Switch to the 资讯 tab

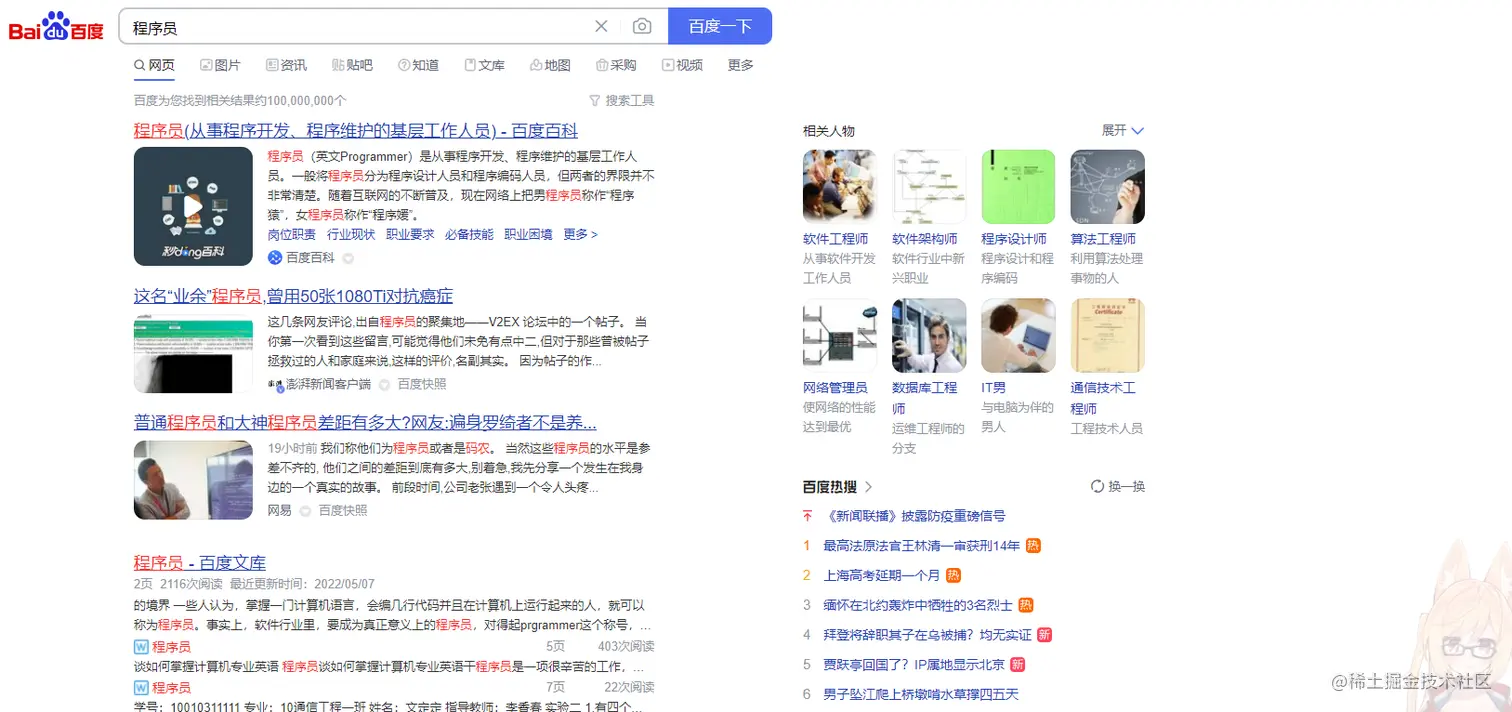pos(286,65)
